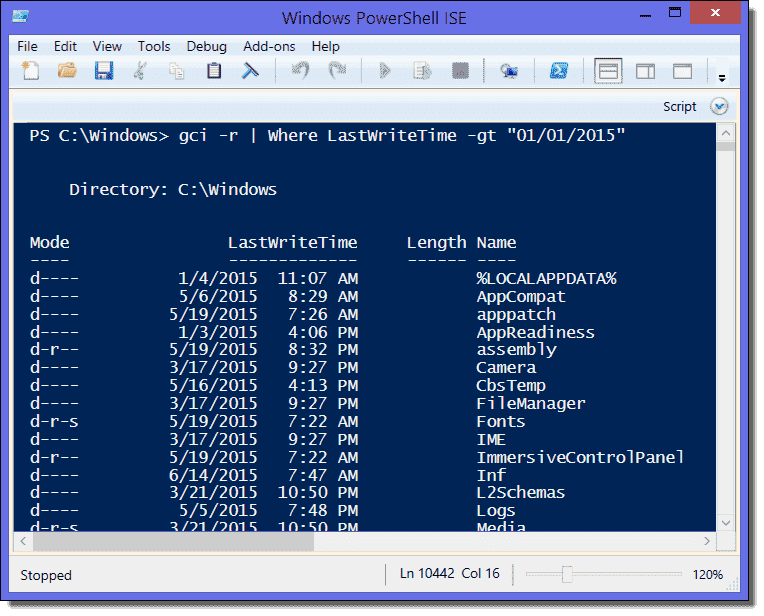Click the FileManager directory name
The height and width of the screenshot is (616, 764).
pos(531,404)
